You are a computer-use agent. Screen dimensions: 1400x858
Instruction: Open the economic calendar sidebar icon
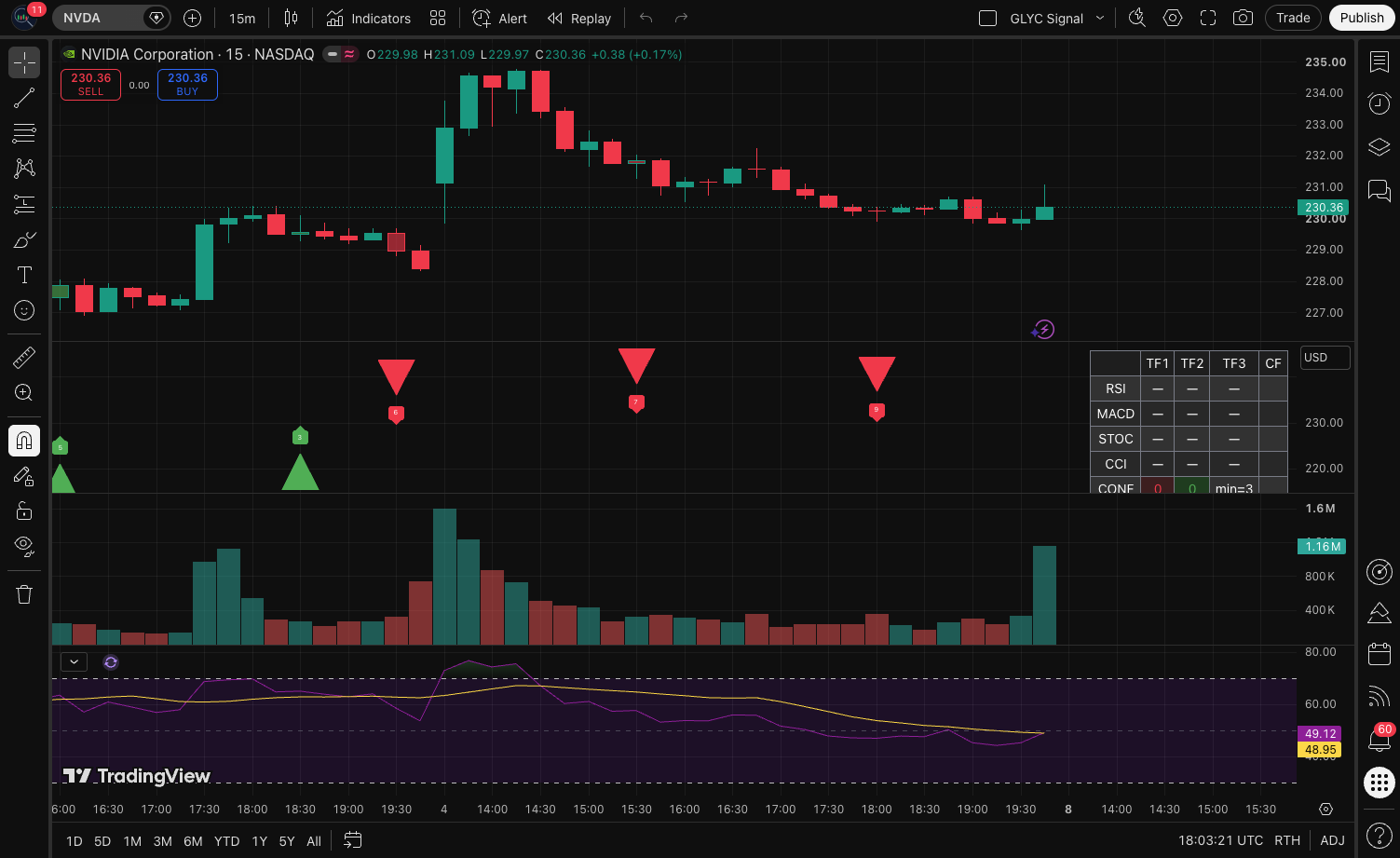[x=1380, y=654]
